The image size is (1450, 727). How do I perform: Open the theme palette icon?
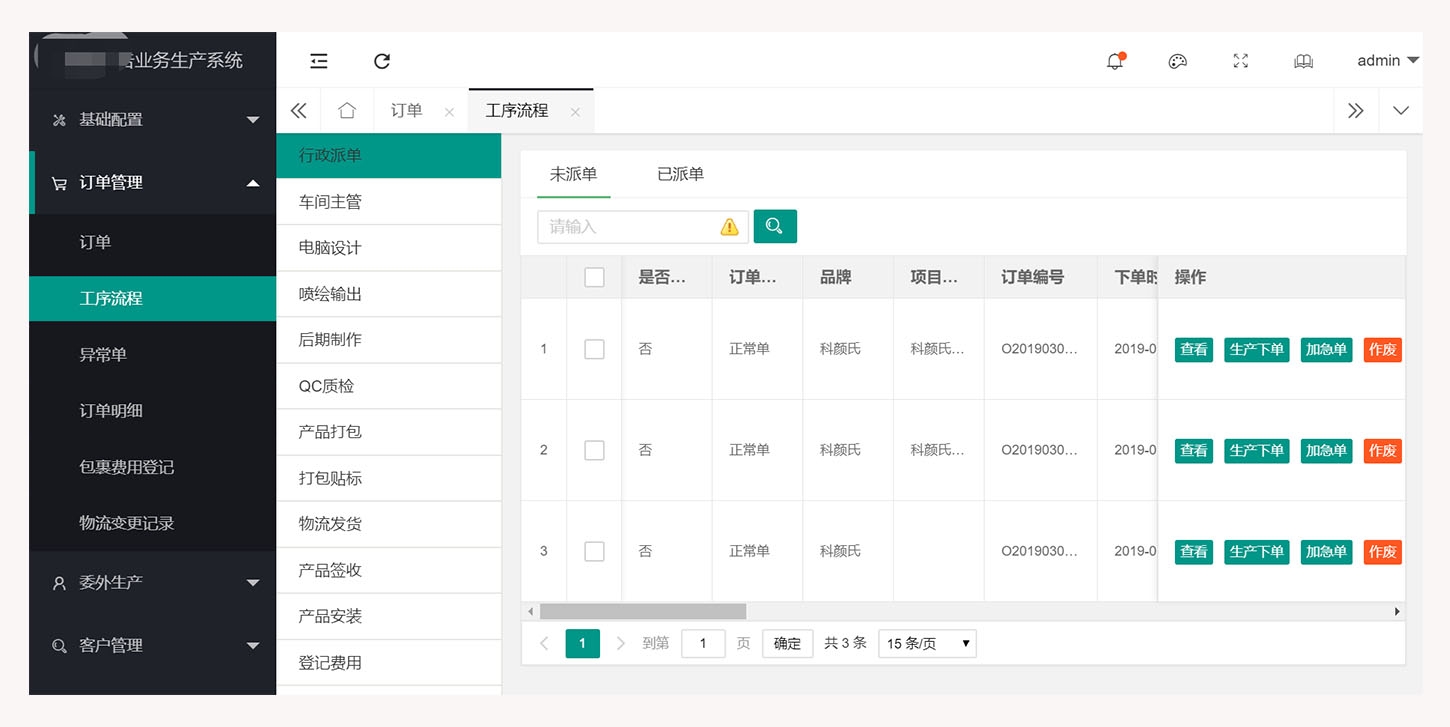[1177, 61]
